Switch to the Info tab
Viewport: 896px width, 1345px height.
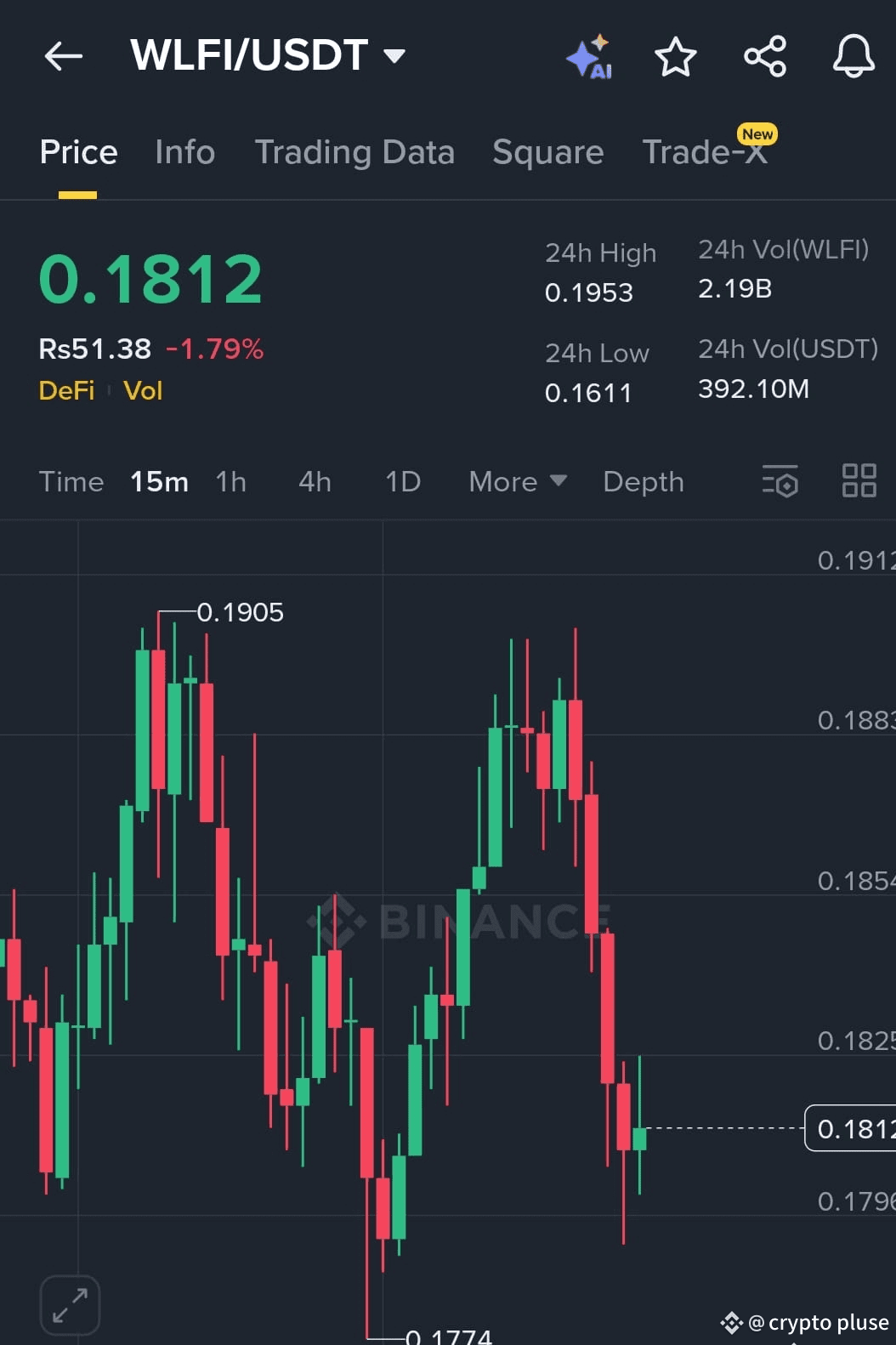point(184,152)
